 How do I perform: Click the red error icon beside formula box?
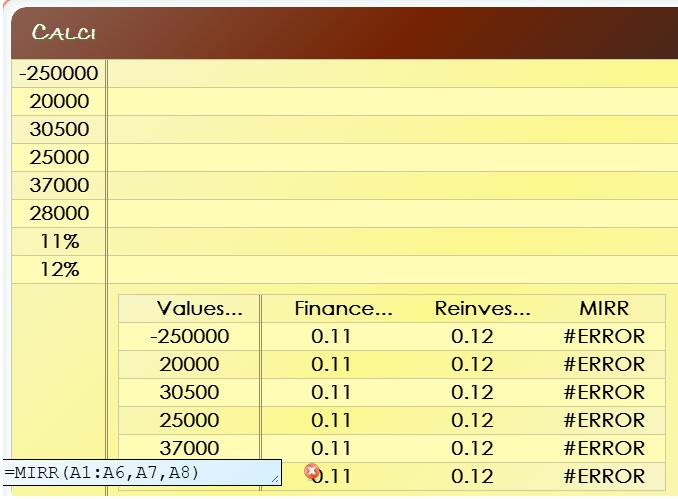tap(312, 472)
